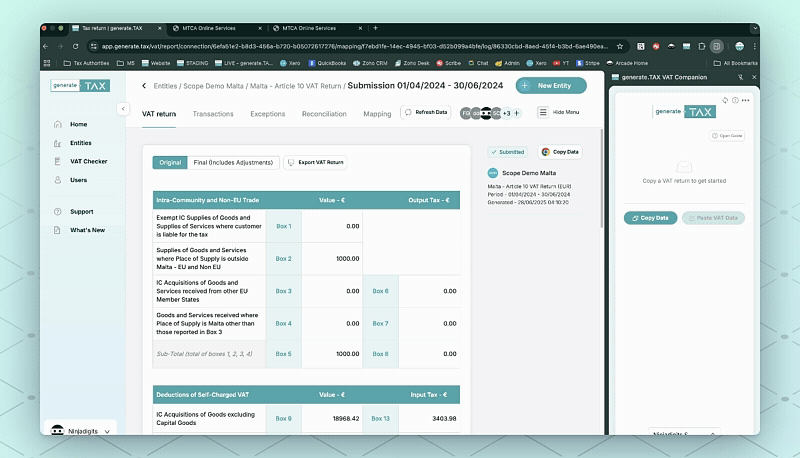Collapse the left sidebar with the chevron
The image size is (800, 458).
click(x=124, y=108)
